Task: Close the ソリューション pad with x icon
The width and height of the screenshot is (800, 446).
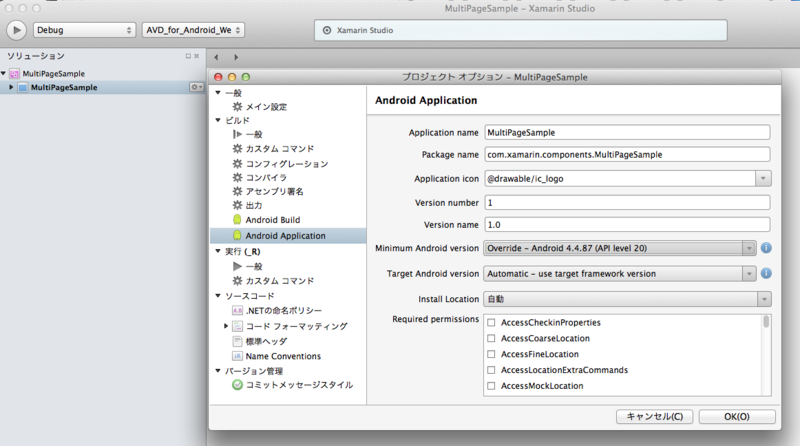Action: 196,56
